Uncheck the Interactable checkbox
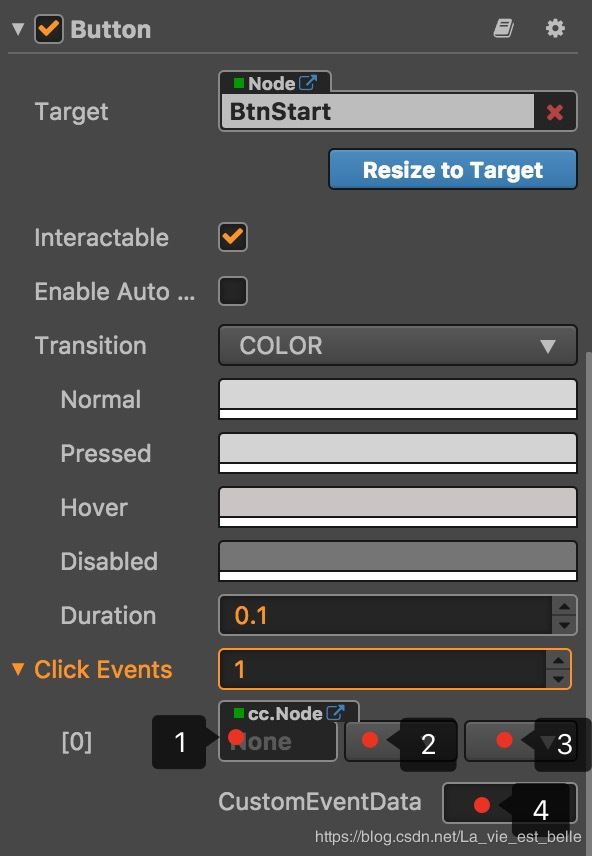Viewport: 592px width, 856px height. (x=233, y=237)
